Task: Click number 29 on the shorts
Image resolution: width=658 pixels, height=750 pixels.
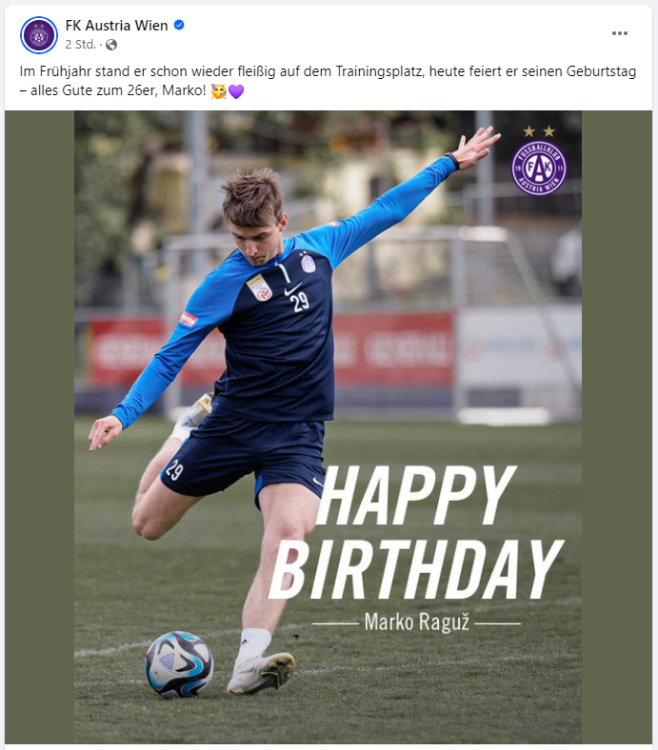Action: pos(175,470)
